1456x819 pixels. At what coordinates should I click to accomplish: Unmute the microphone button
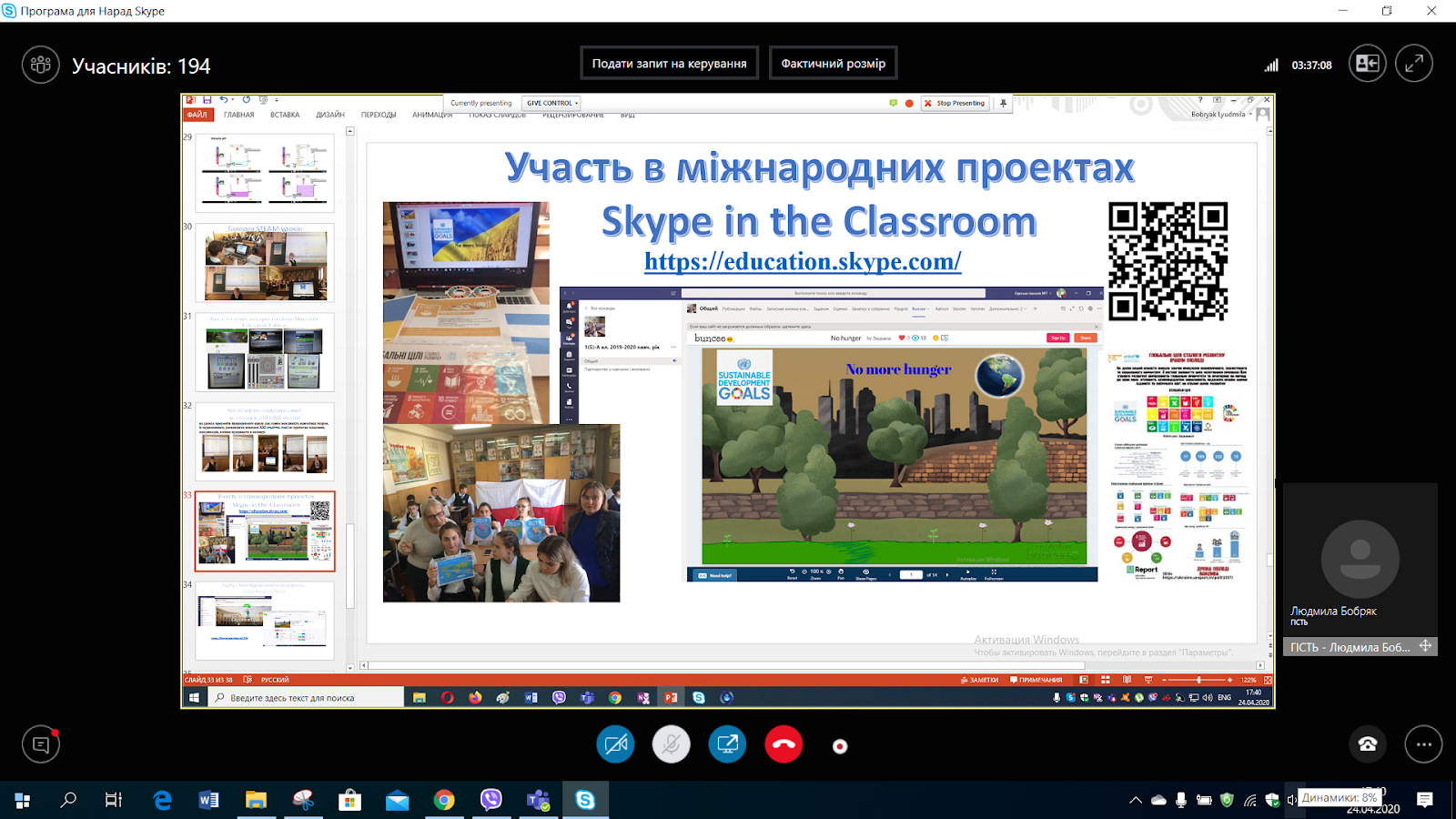click(x=672, y=745)
